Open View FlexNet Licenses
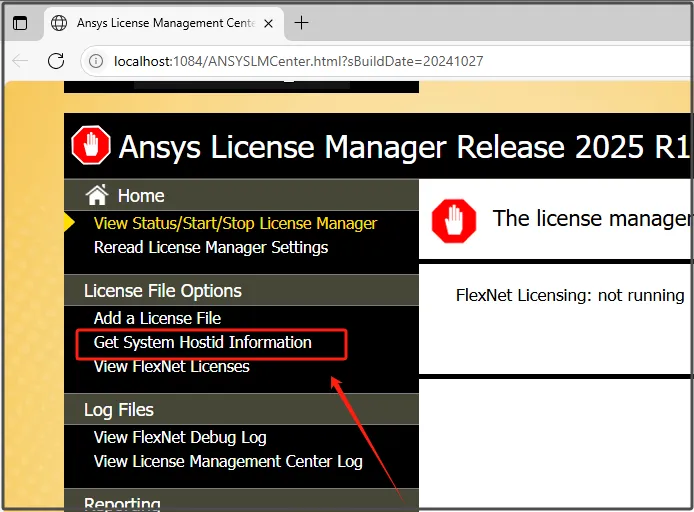The width and height of the screenshot is (694, 512). (x=172, y=366)
